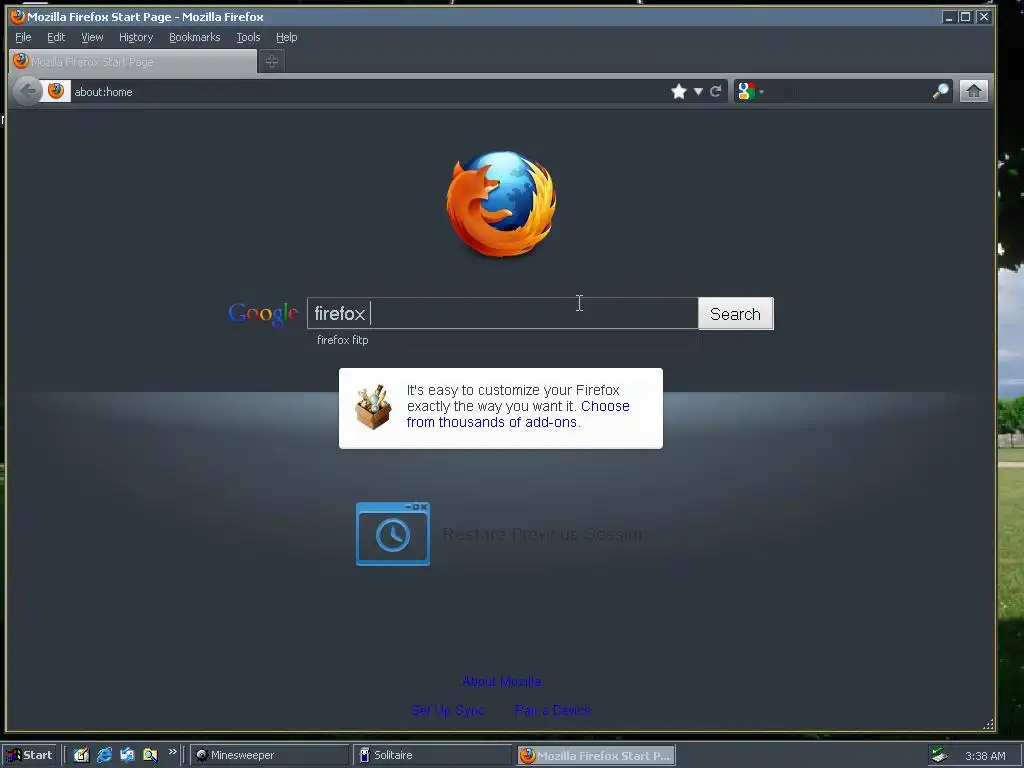Click the Google logo beside search
1024x768 pixels.
point(263,313)
